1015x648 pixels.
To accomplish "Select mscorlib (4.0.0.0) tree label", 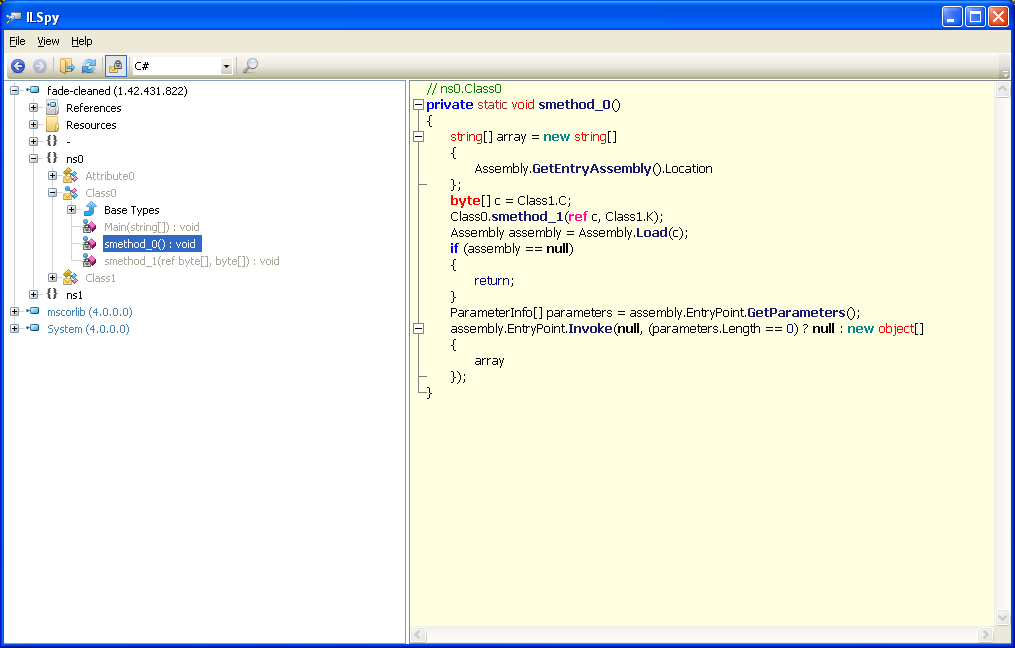I will [89, 312].
